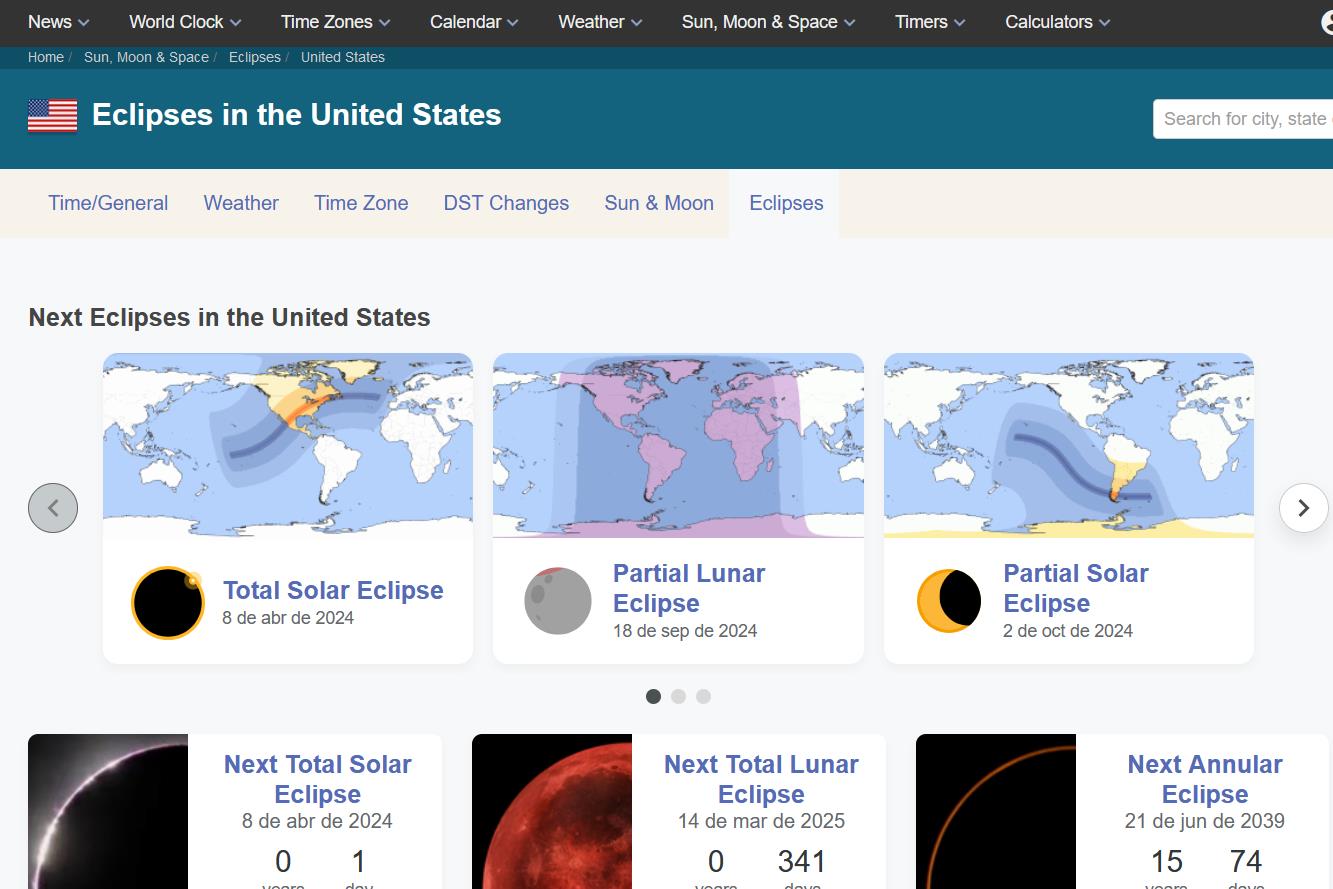Click the date 18 de sep de 2024
This screenshot has width=1333, height=889.
tap(685, 631)
